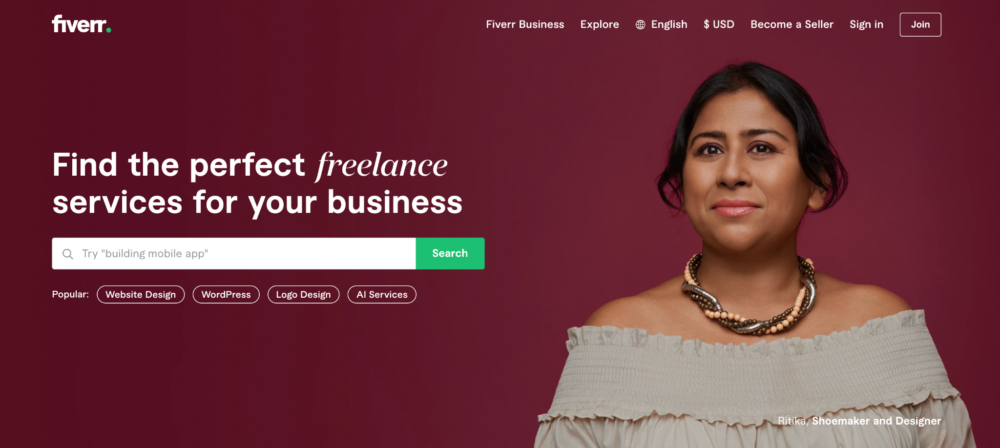The width and height of the screenshot is (1000, 448).
Task: Click the Ritika, Shoemaker and Designer caption
Action: (859, 421)
